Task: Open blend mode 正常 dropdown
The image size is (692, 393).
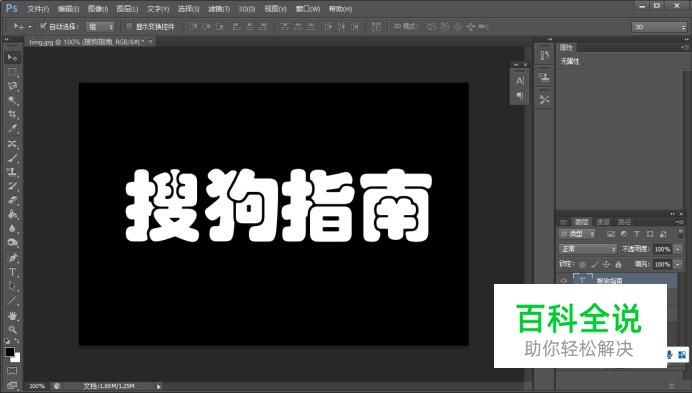Action: pyautogui.click(x=588, y=249)
